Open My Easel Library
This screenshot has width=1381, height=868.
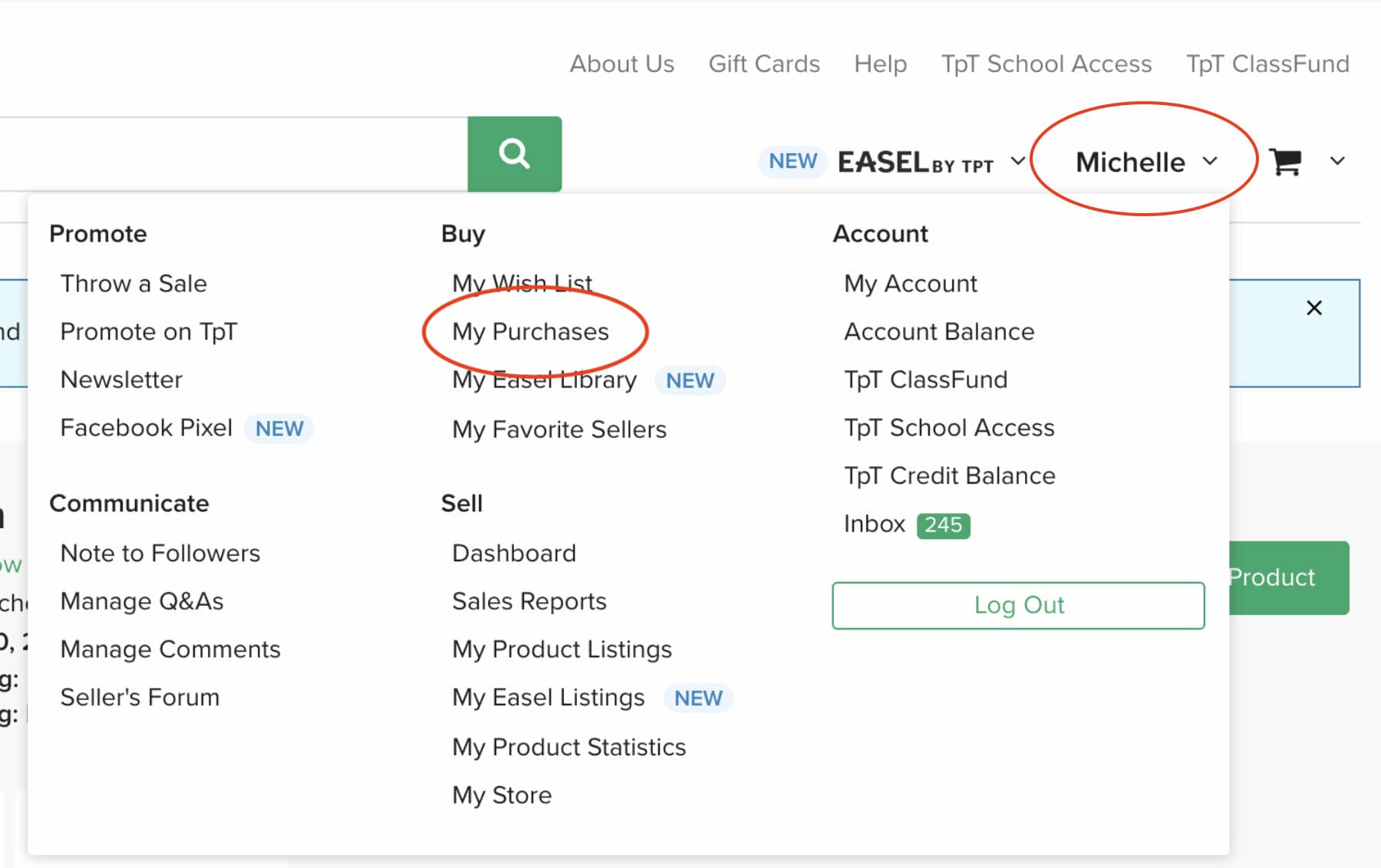544,380
